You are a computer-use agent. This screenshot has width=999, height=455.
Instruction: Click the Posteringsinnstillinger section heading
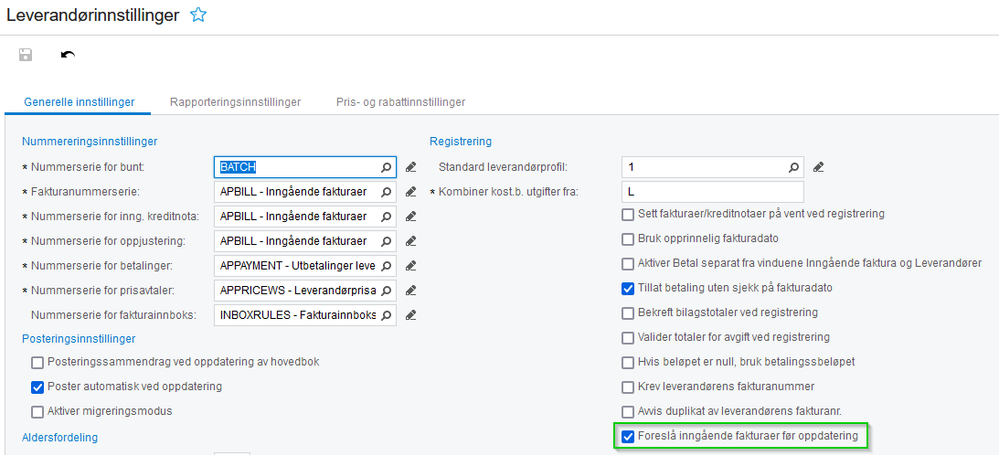(x=79, y=339)
